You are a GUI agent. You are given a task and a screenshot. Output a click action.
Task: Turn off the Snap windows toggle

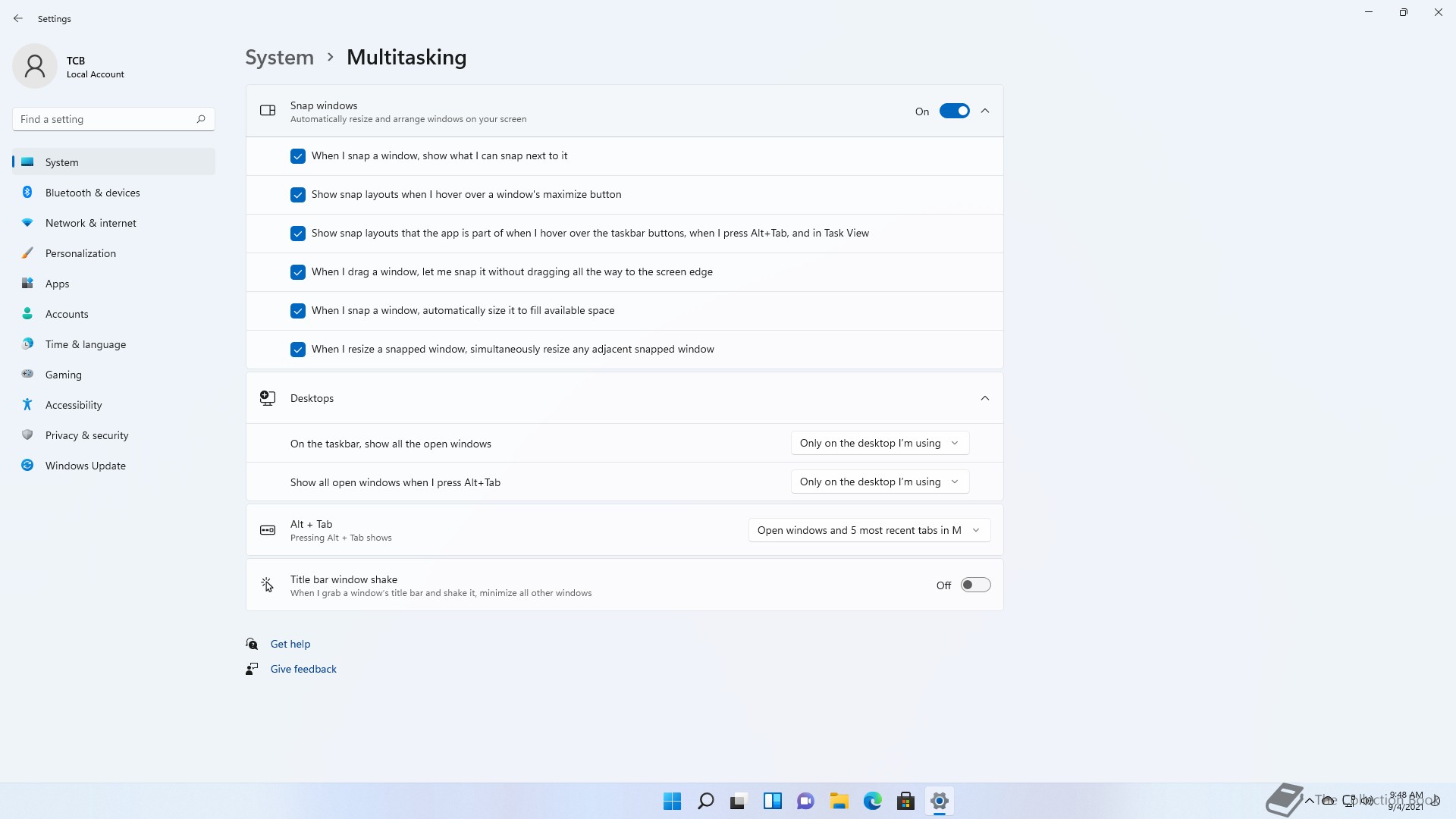point(954,111)
